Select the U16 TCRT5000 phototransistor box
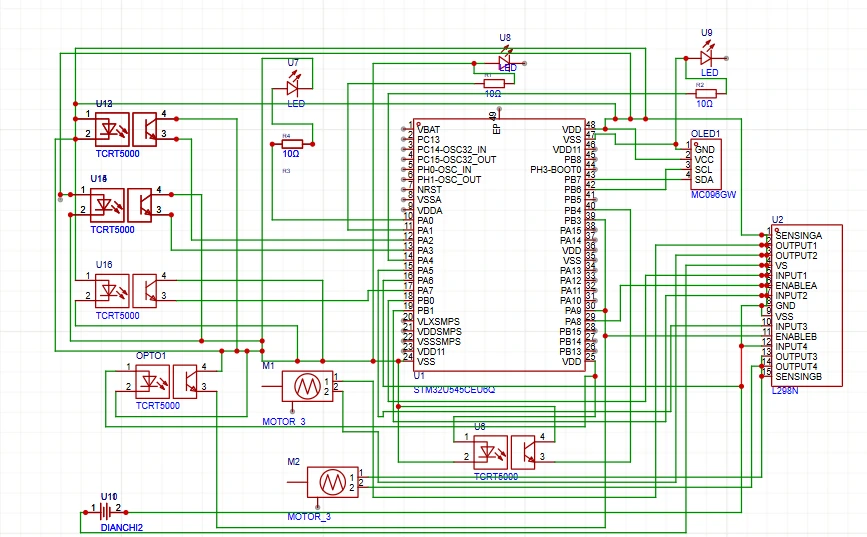The image size is (867, 537). click(145, 291)
